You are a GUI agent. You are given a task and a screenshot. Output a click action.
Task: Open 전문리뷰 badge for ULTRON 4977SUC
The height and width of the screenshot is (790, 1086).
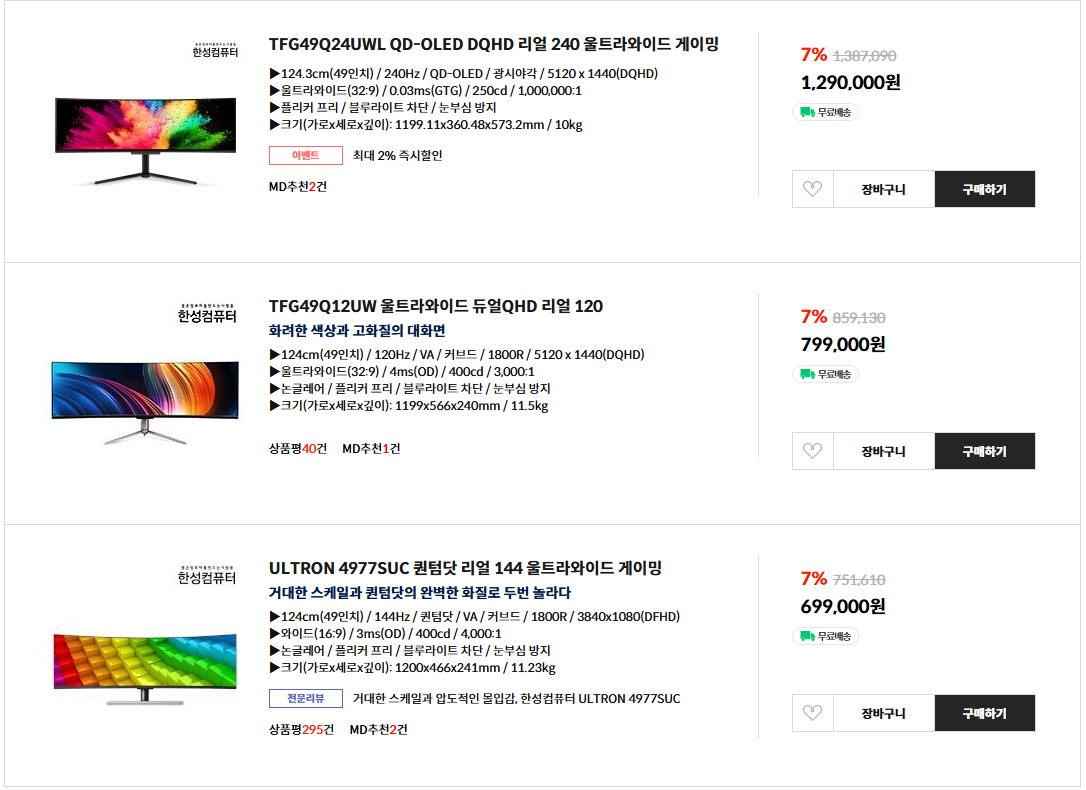pyautogui.click(x=305, y=698)
